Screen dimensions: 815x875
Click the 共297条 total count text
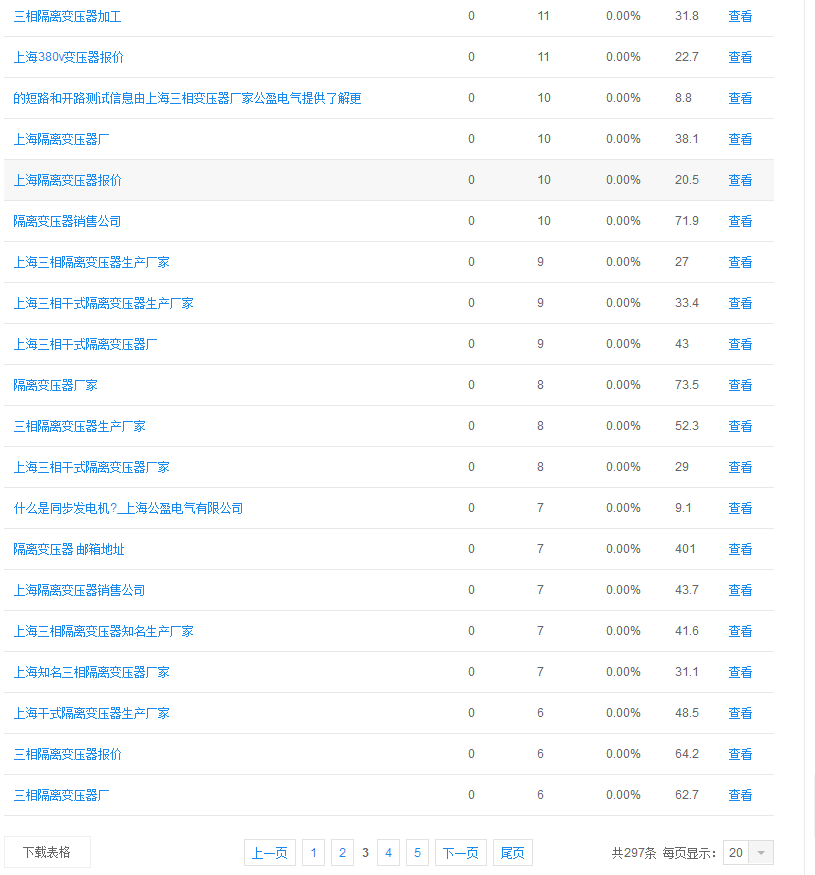pos(634,853)
